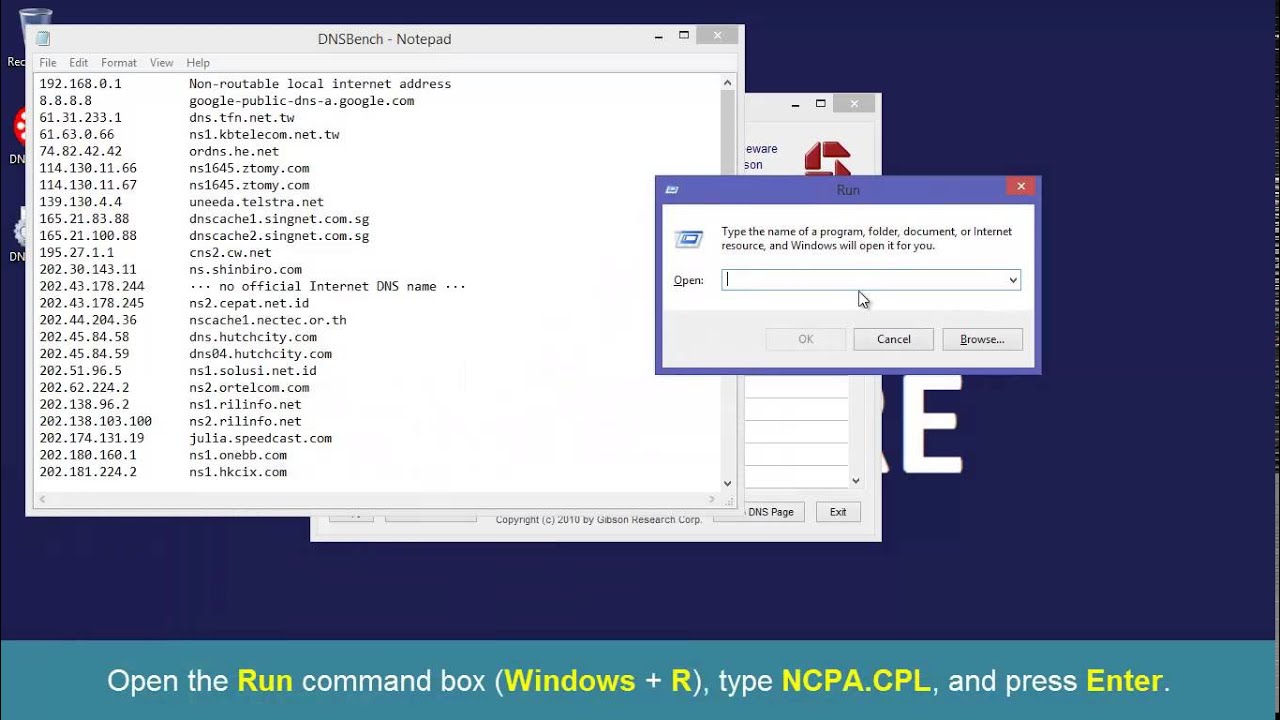This screenshot has height=720, width=1280.
Task: Click the Notepad title bar icon
Action: pyautogui.click(x=43, y=39)
